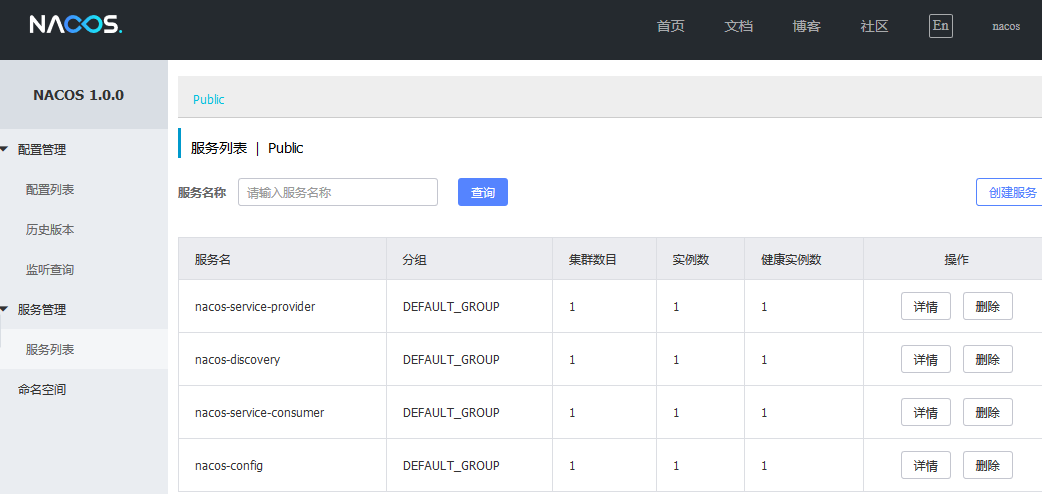Click 删除 for nacos-config
Screen dimensions: 1042x494
pos(988,465)
